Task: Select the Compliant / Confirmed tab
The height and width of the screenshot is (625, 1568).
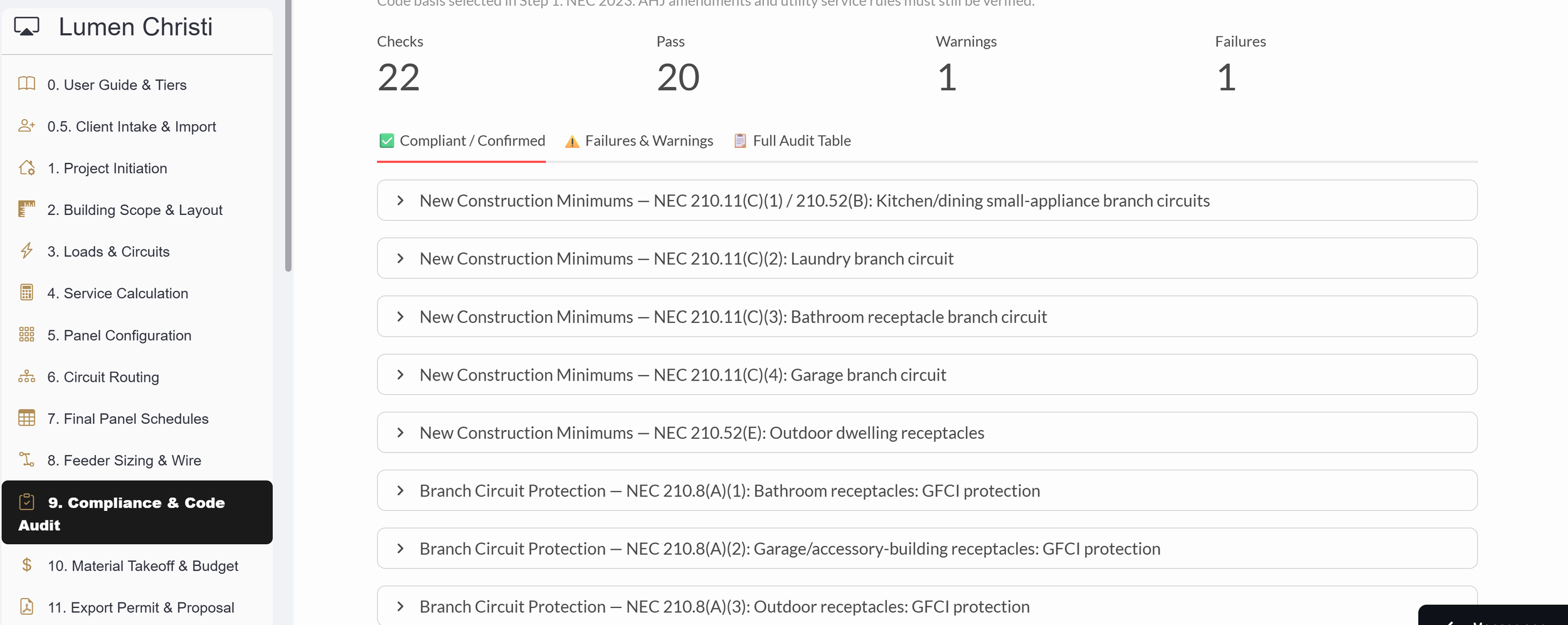Action: [x=462, y=141]
